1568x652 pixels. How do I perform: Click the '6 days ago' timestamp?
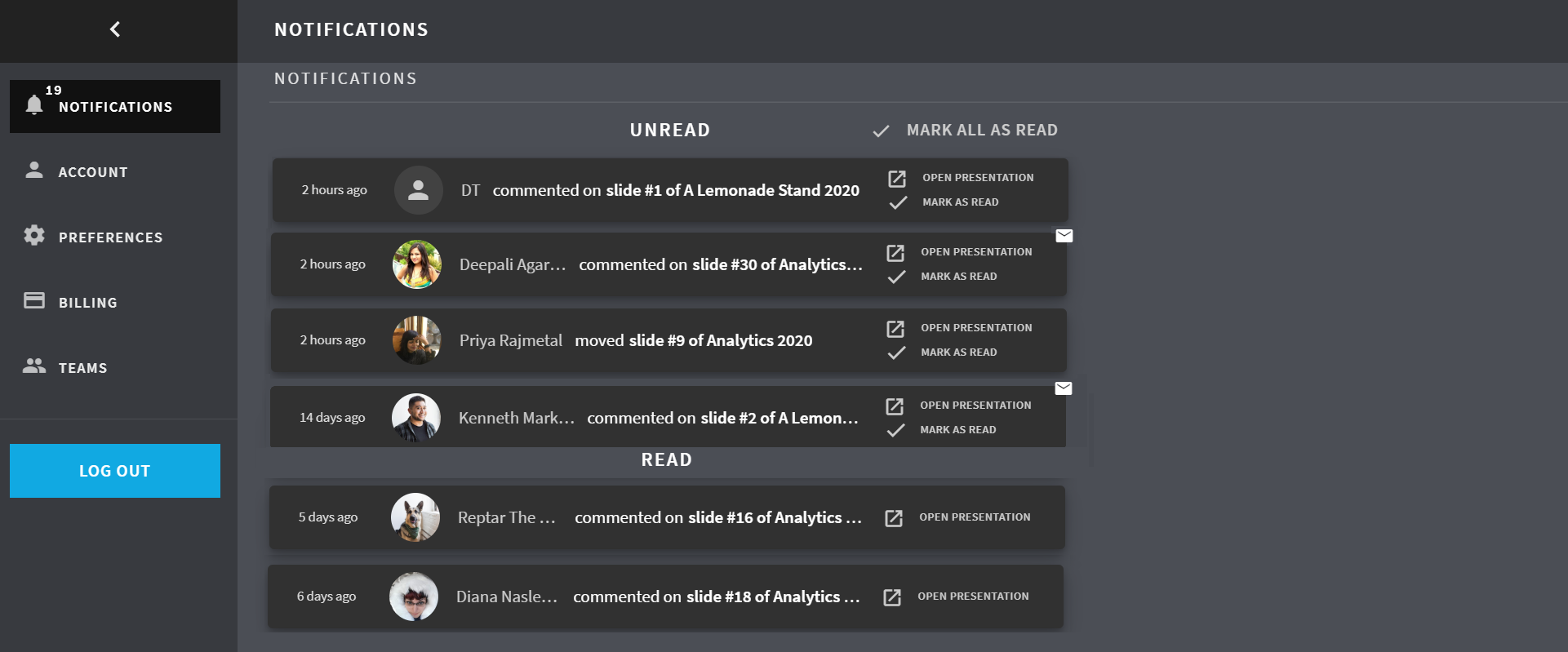coord(326,597)
